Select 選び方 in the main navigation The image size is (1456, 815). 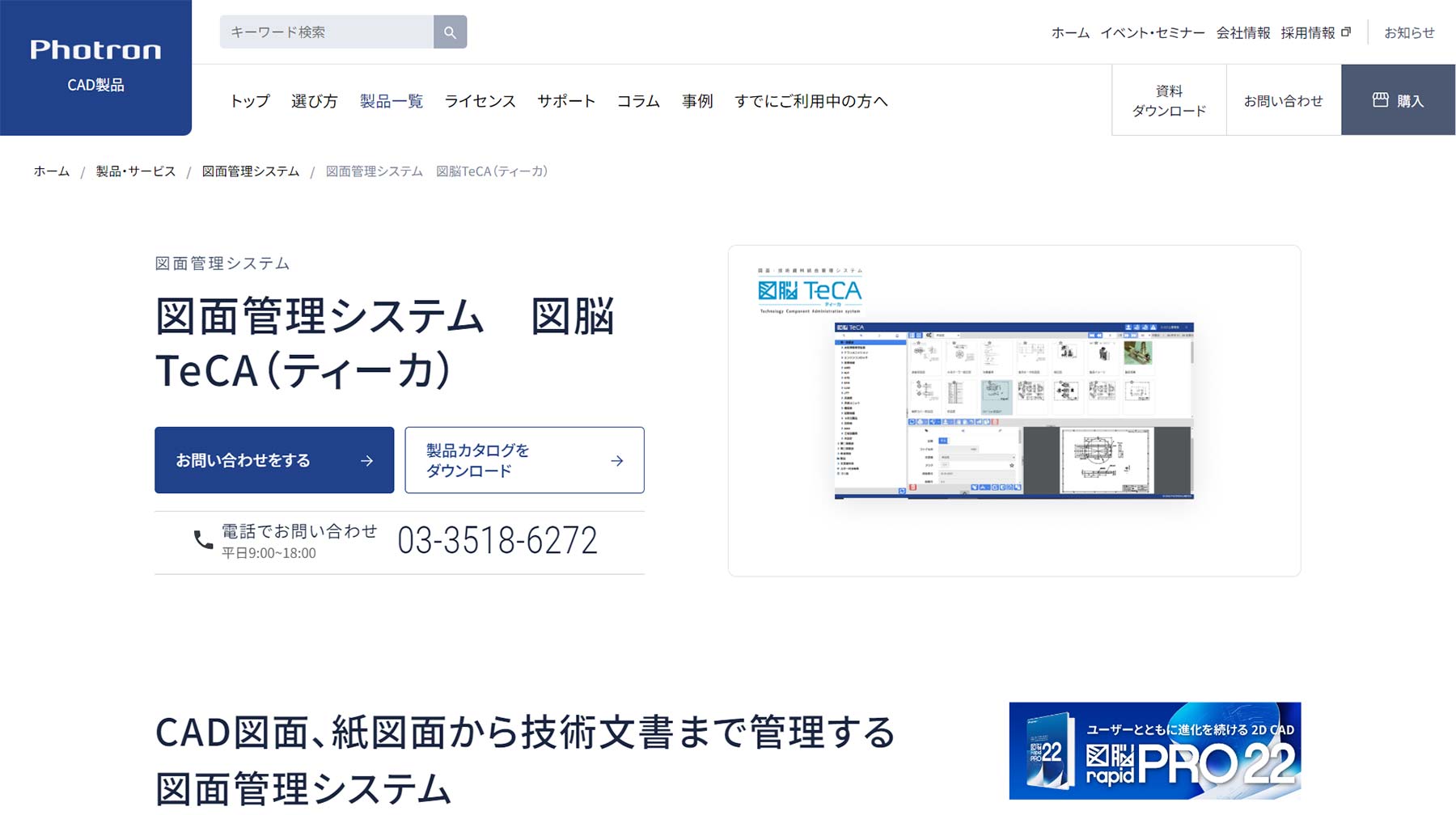[x=315, y=101]
